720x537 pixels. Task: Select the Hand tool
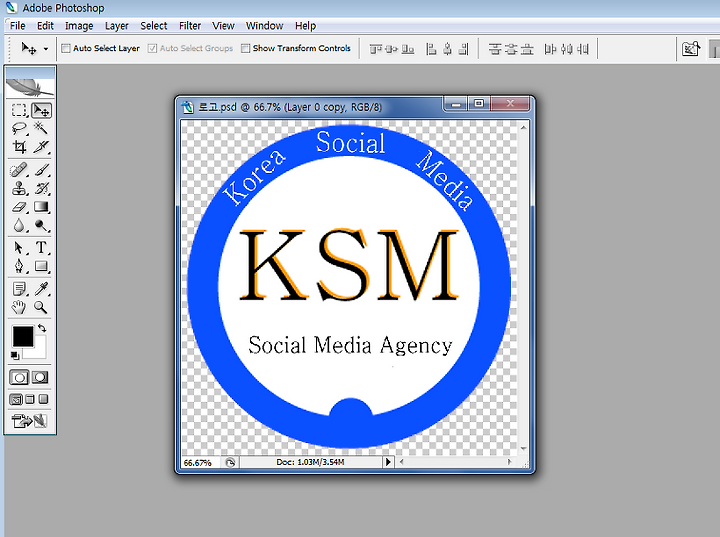tap(19, 307)
